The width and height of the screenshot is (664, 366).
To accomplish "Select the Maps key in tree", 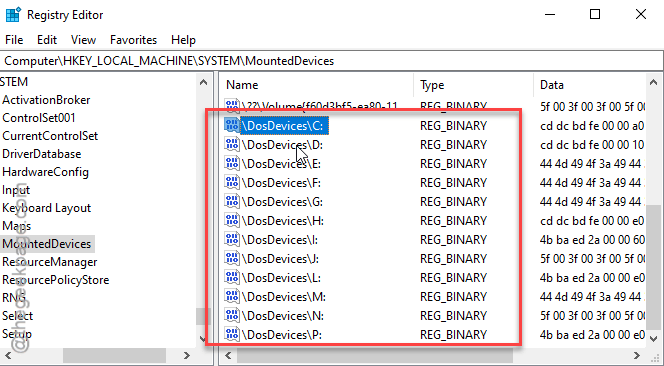I will (17, 226).
